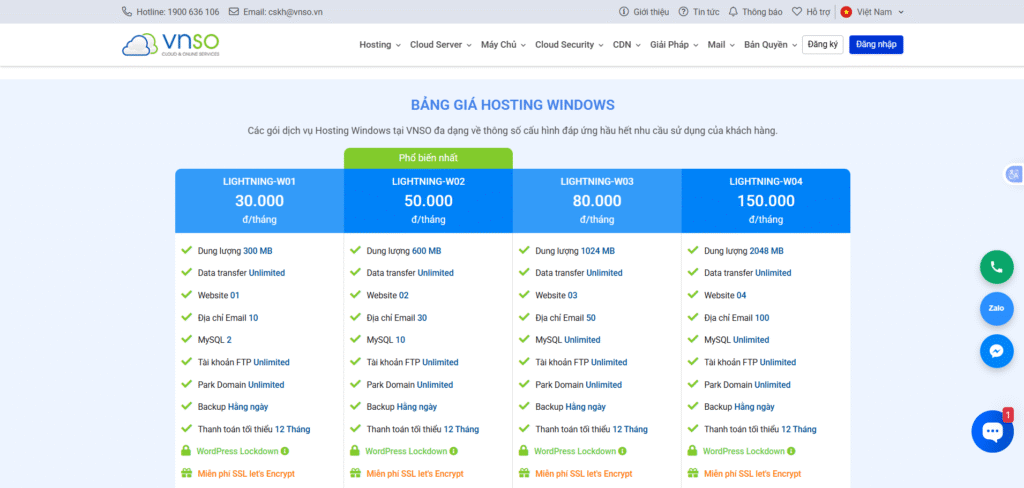
Task: Click the VNSO cloud logo
Action: 170,45
